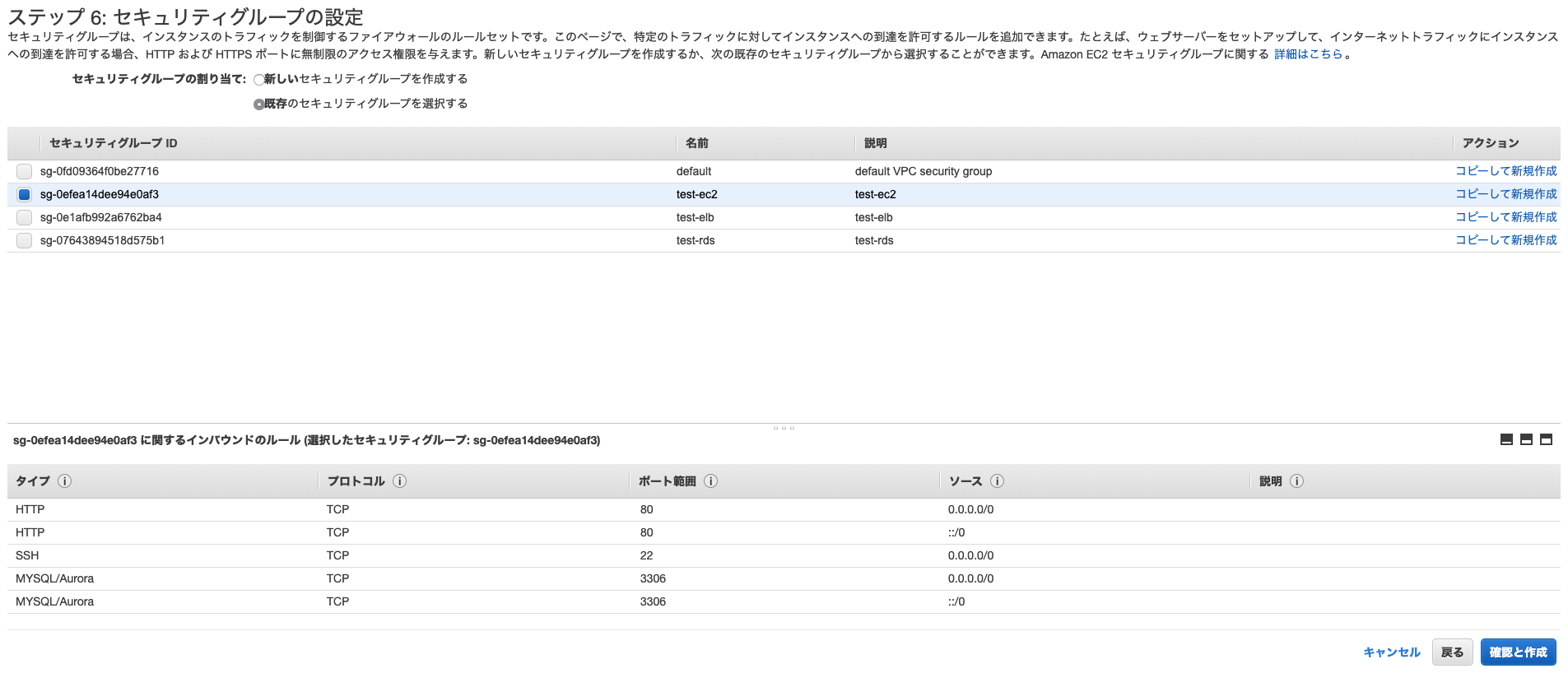Click コピーして新規作成 for default group
The height and width of the screenshot is (673, 1568).
tap(1505, 171)
